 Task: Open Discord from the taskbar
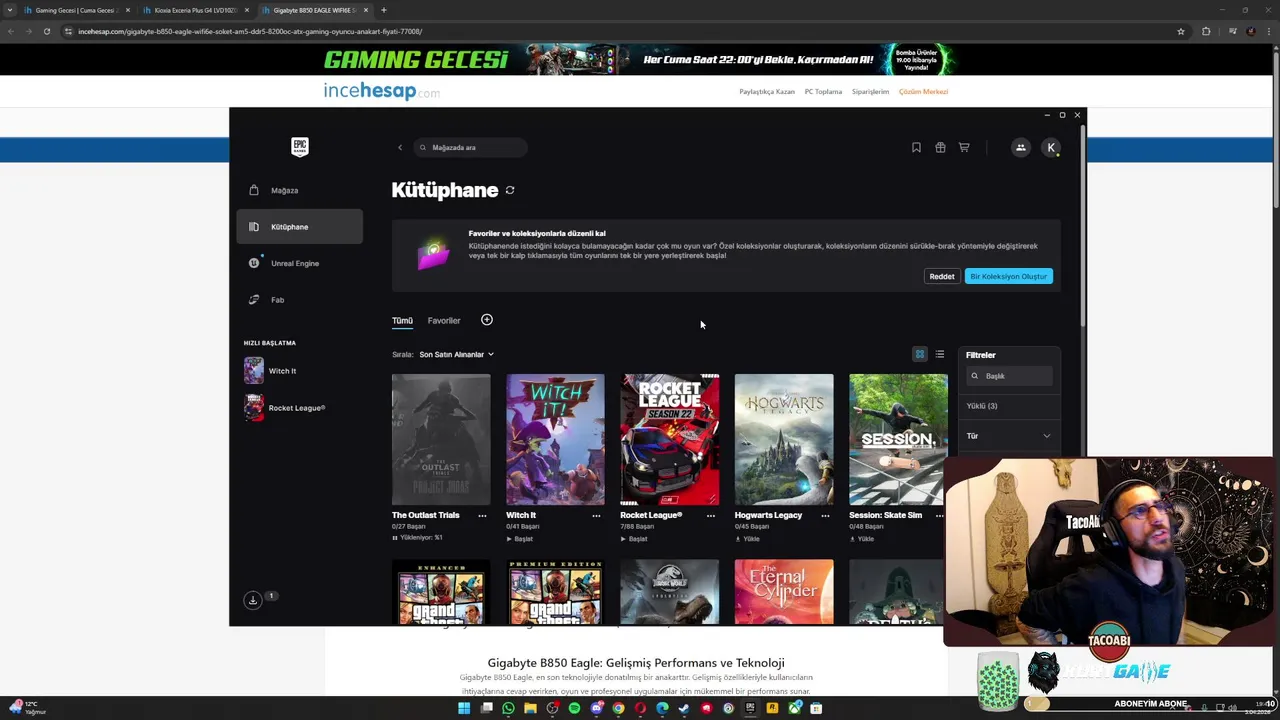596,708
